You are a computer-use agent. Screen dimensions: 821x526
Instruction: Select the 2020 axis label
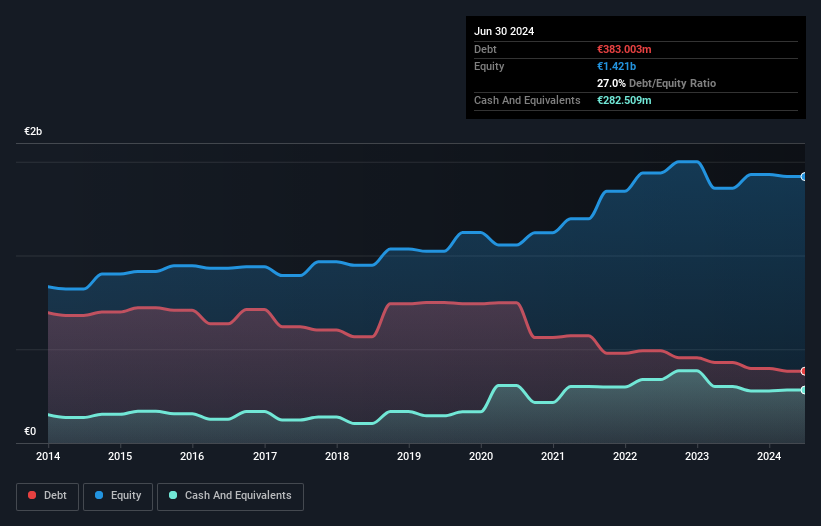point(481,456)
